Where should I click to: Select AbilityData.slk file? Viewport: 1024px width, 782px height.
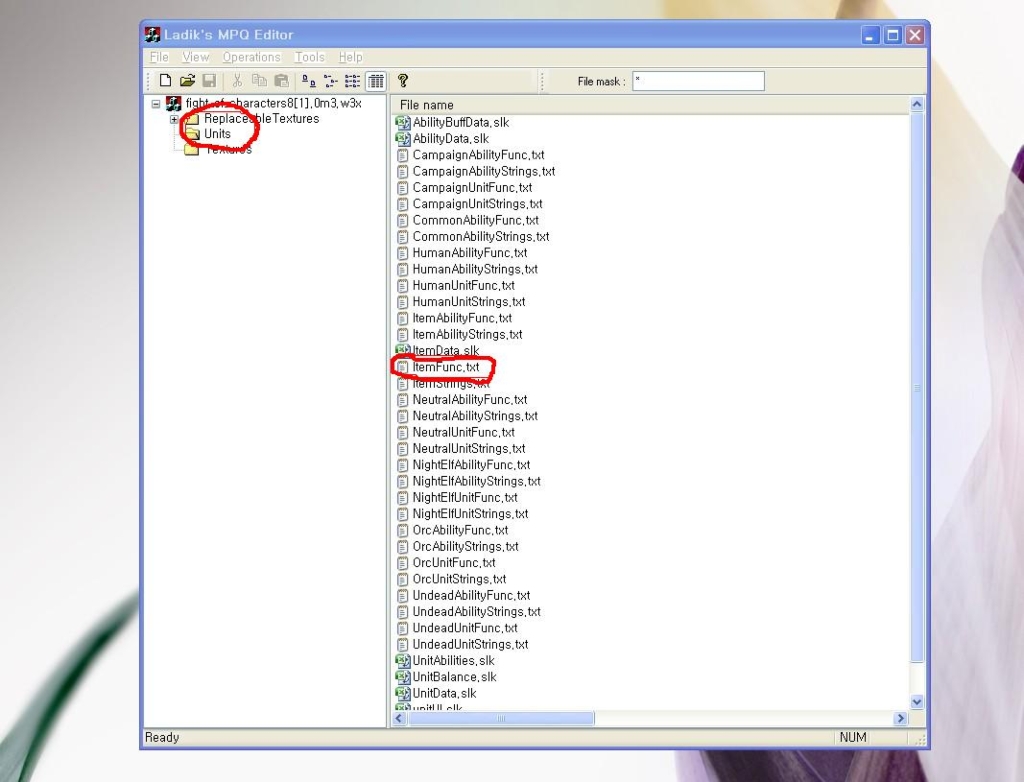(451, 138)
